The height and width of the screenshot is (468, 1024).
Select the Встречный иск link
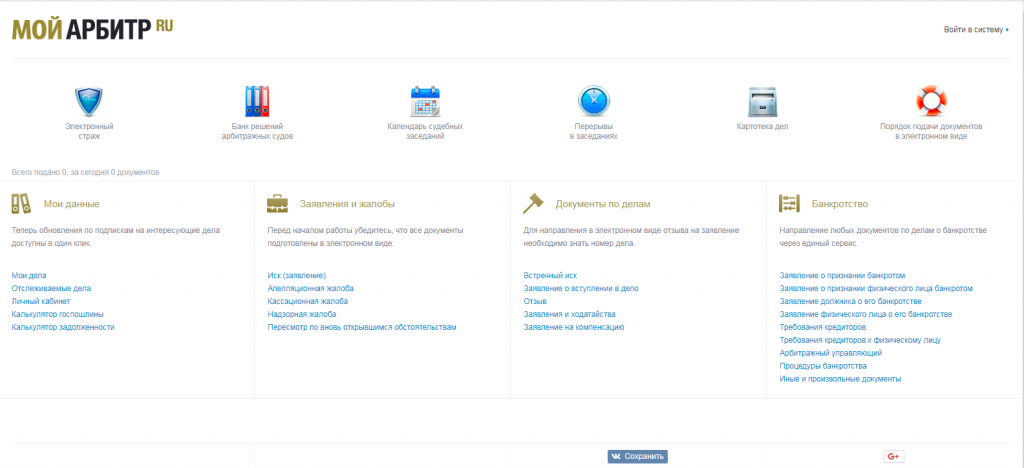click(x=550, y=275)
